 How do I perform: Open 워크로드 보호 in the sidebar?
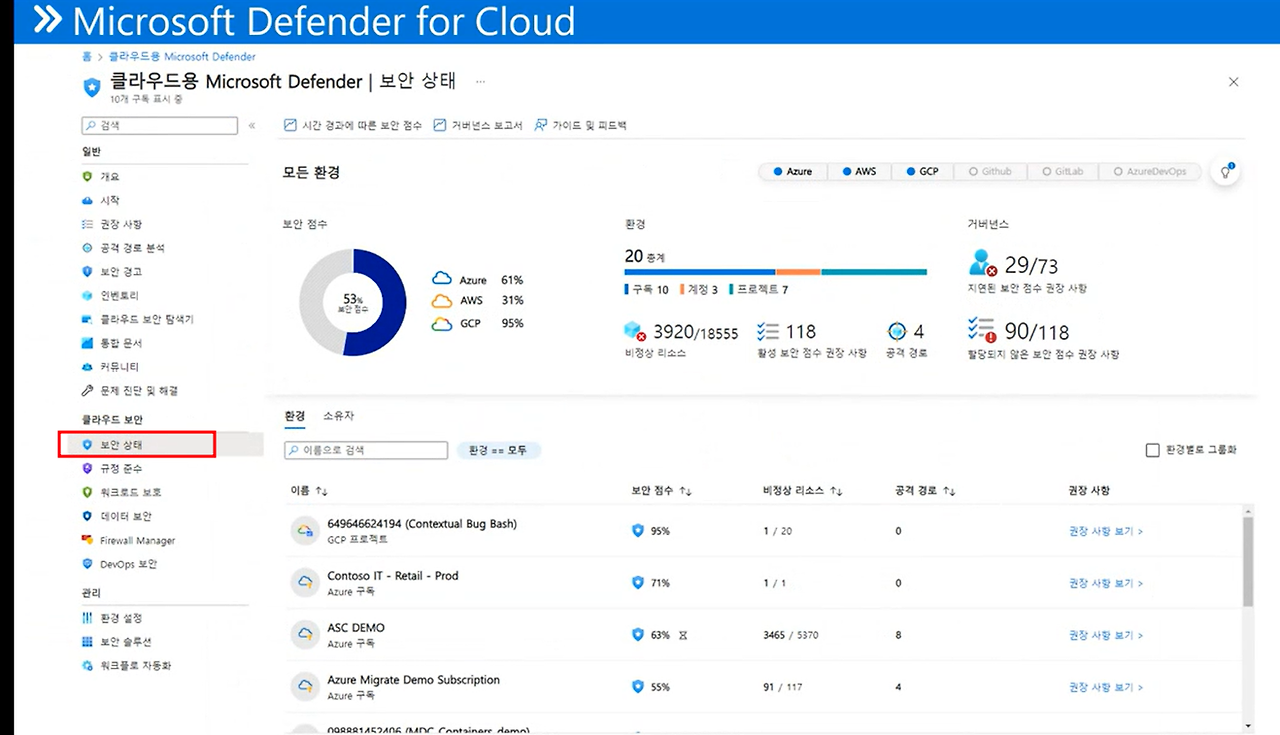(x=121, y=493)
